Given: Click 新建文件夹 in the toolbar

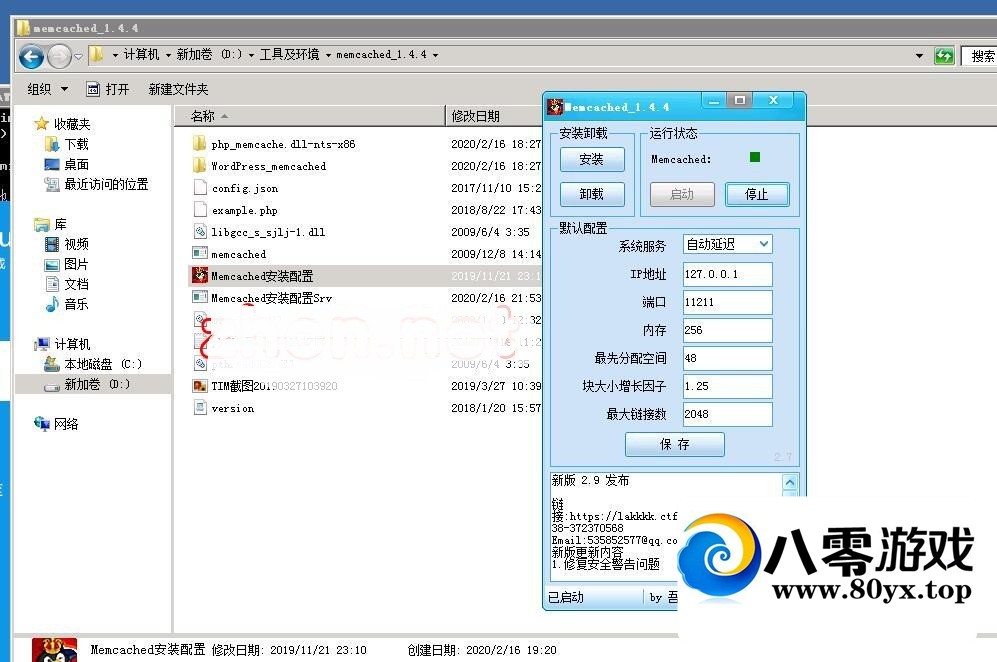Looking at the screenshot, I should [178, 89].
